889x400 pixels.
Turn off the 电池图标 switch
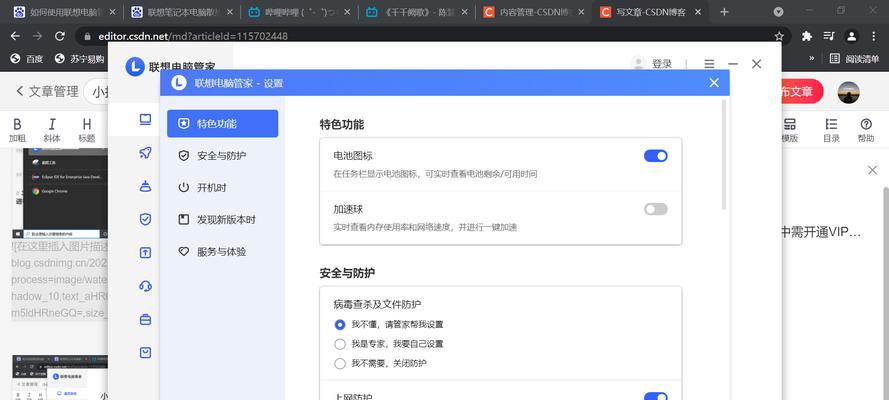click(x=655, y=156)
